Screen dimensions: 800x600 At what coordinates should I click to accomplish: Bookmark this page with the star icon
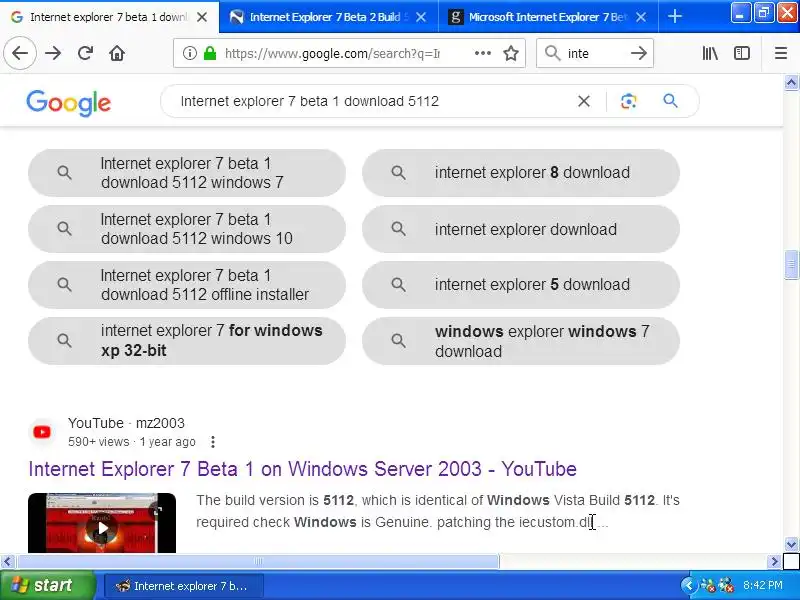[511, 53]
